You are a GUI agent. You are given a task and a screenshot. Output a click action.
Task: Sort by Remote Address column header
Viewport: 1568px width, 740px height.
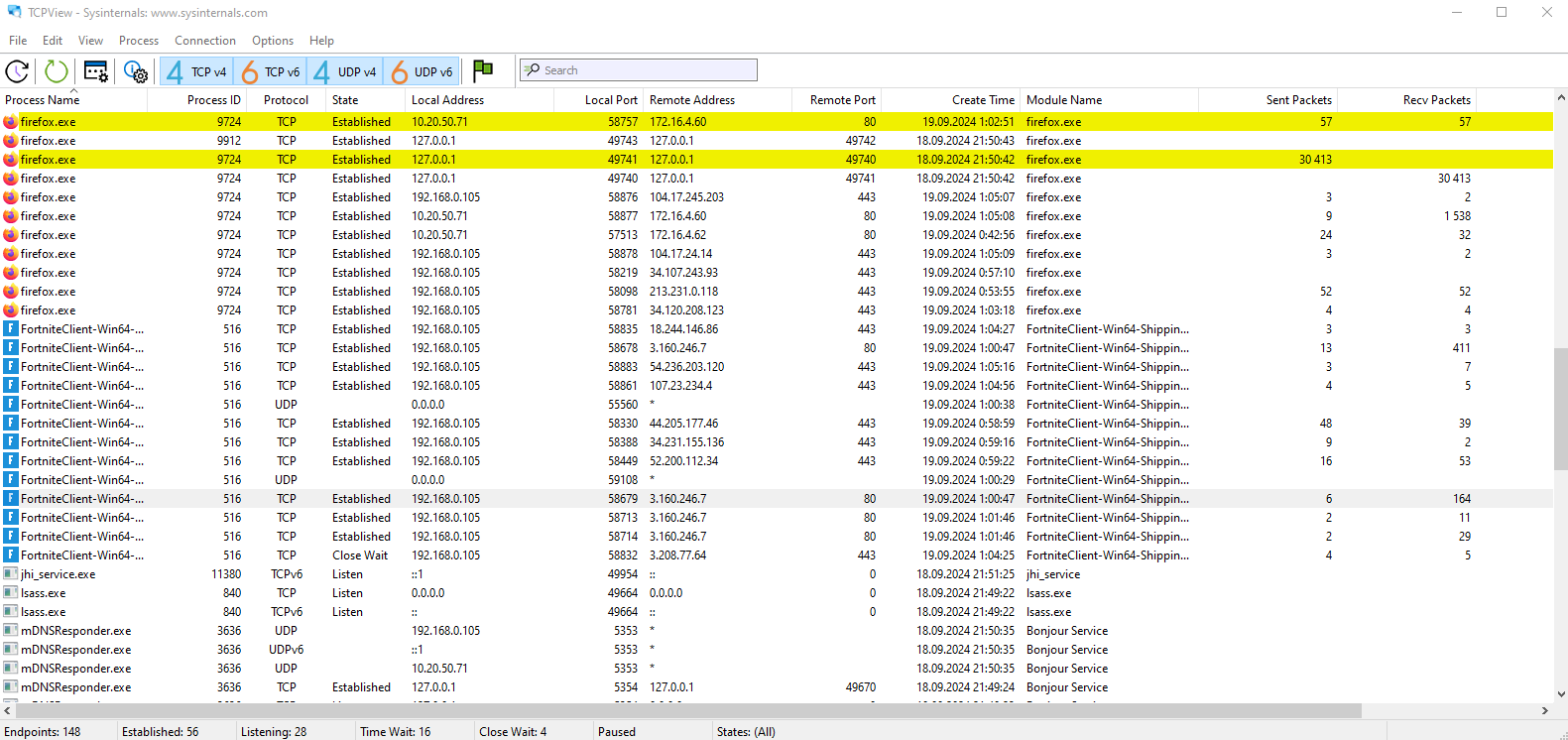click(692, 100)
